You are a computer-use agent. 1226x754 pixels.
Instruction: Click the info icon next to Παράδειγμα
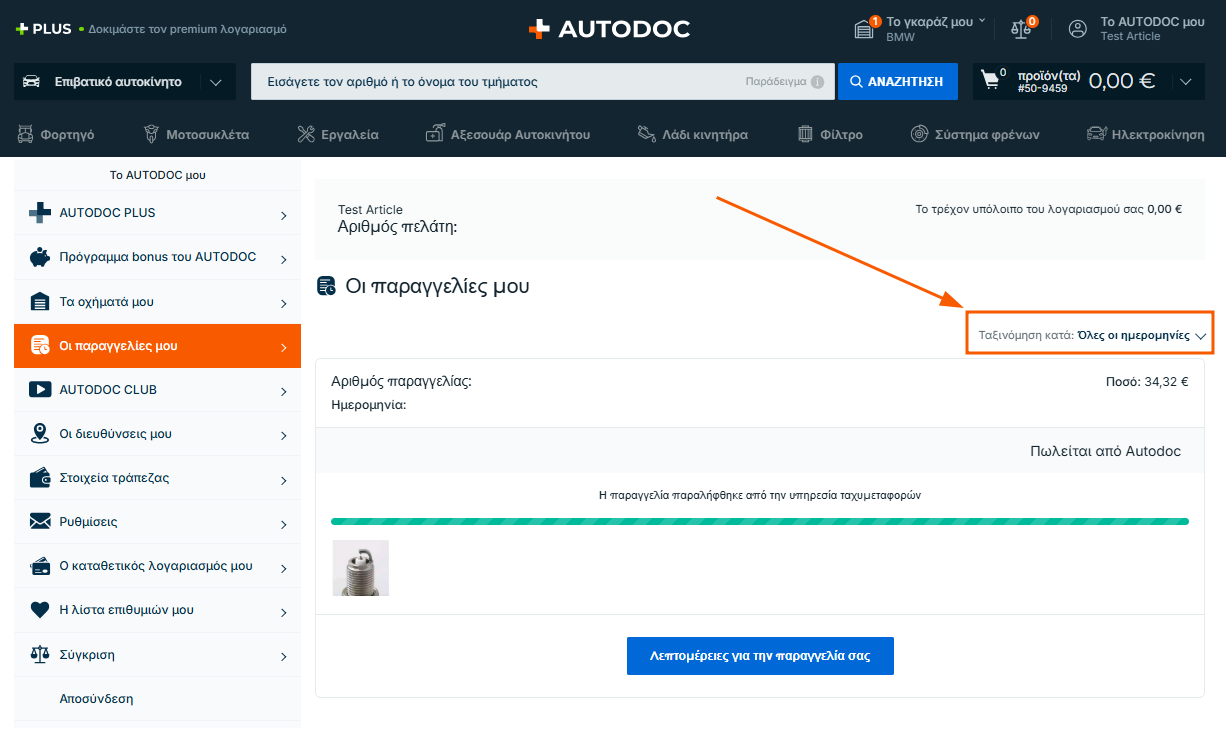[x=818, y=82]
